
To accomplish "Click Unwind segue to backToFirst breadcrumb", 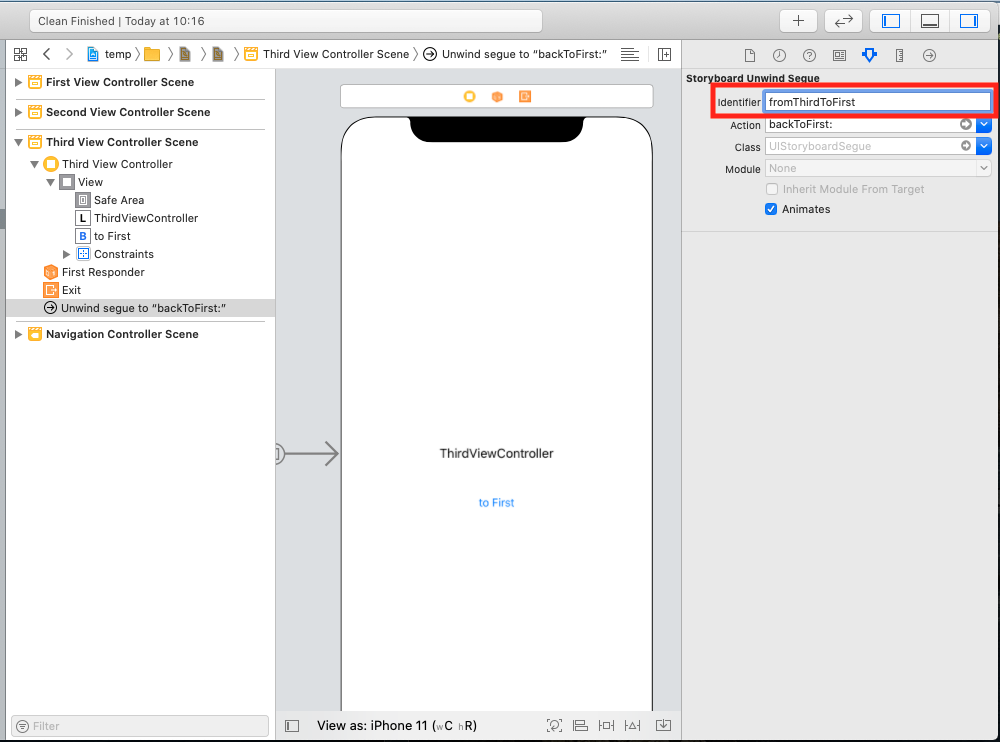I will click(x=515, y=54).
